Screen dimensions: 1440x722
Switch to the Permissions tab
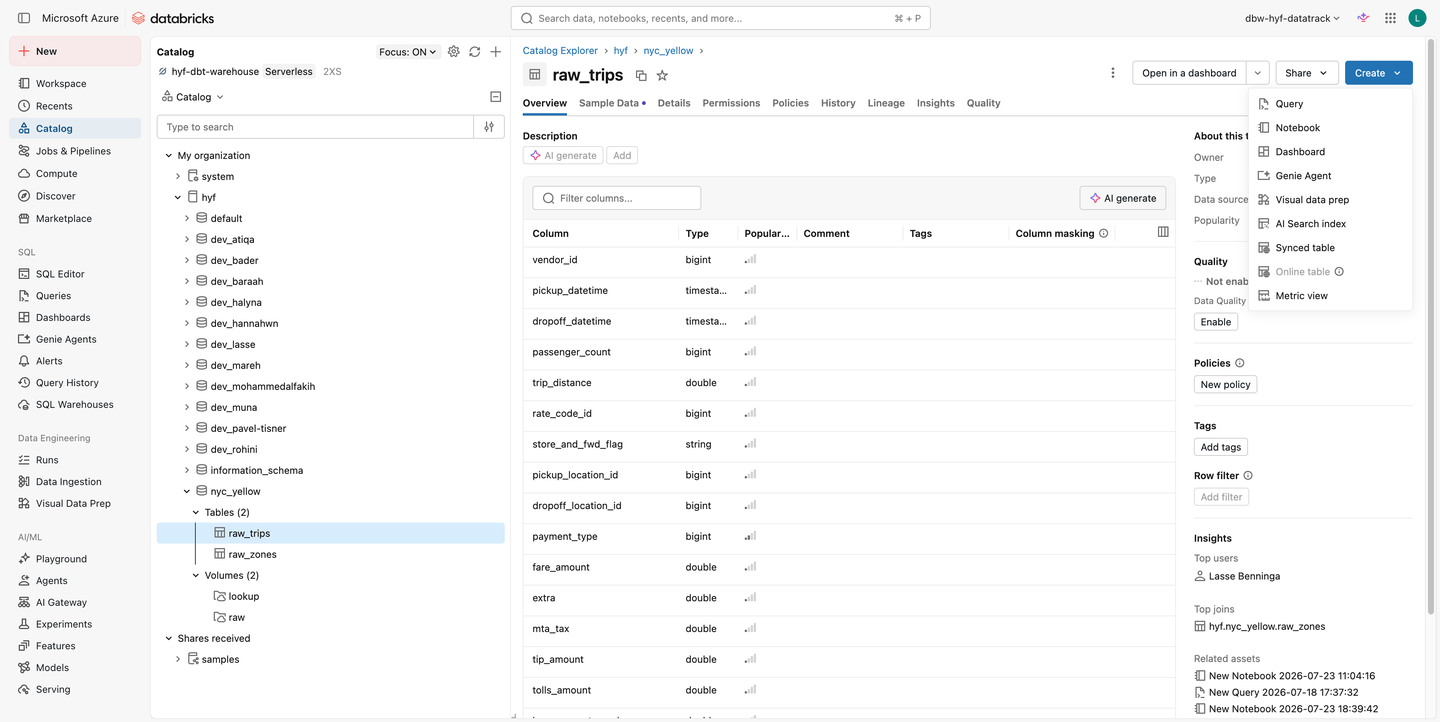(x=731, y=103)
